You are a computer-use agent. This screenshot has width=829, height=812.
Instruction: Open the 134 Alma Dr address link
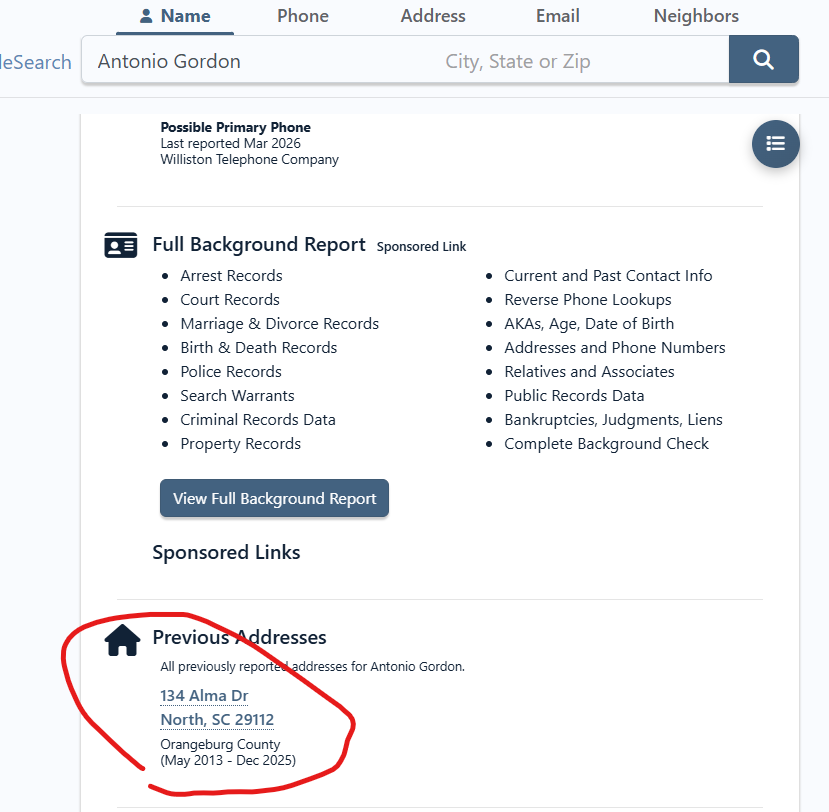[204, 696]
